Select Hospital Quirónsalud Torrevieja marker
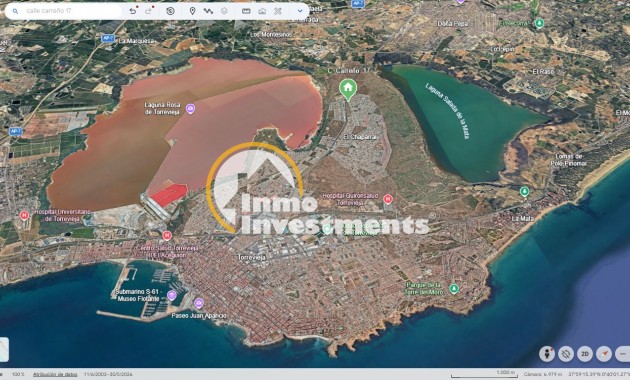The height and width of the screenshot is (380, 630). (388, 199)
